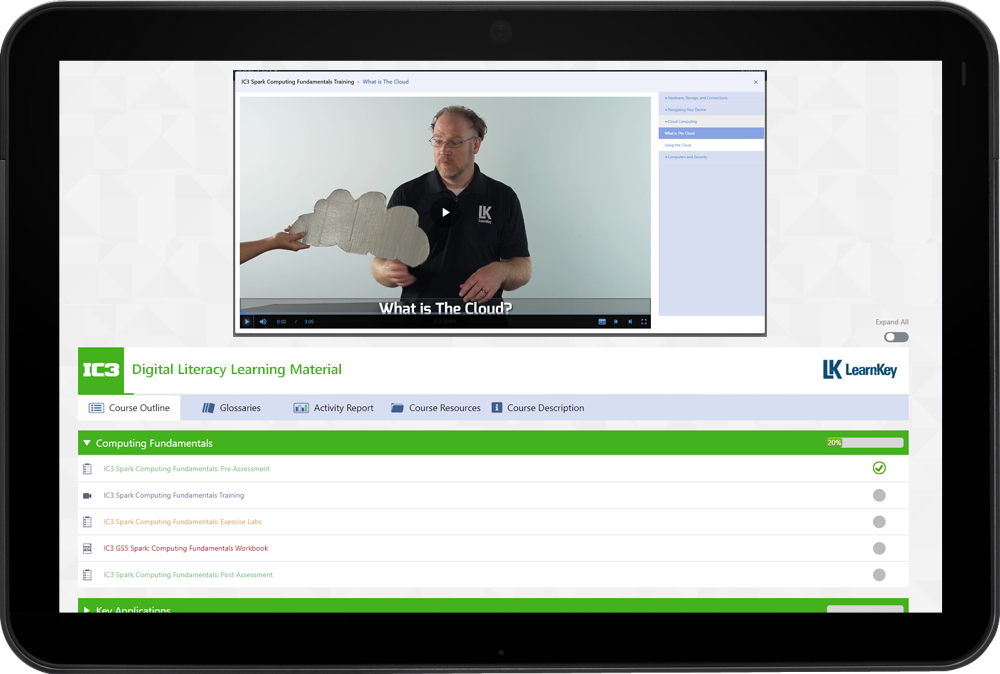Click the Training video camera icon
Image resolution: width=1000 pixels, height=674 pixels.
pyautogui.click(x=87, y=495)
